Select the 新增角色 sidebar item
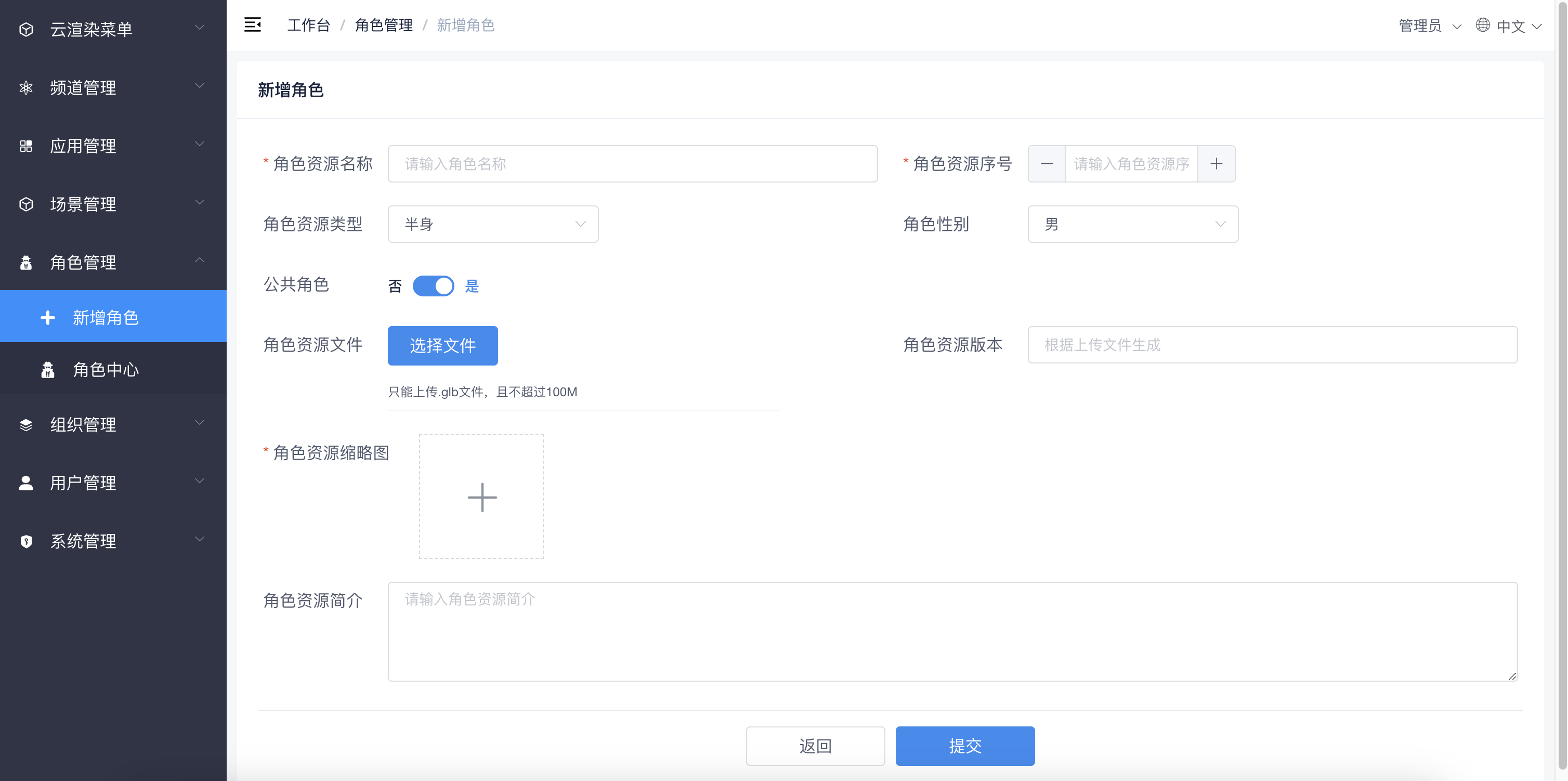This screenshot has width=1568, height=781. (113, 317)
